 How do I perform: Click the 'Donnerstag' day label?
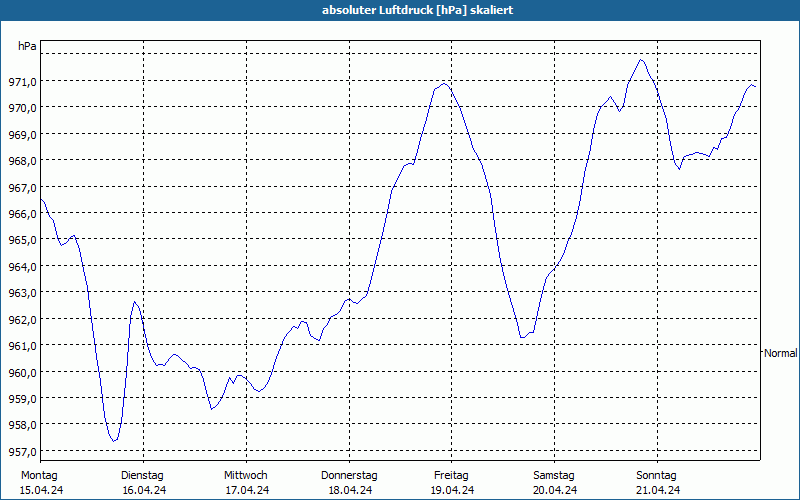click(349, 475)
